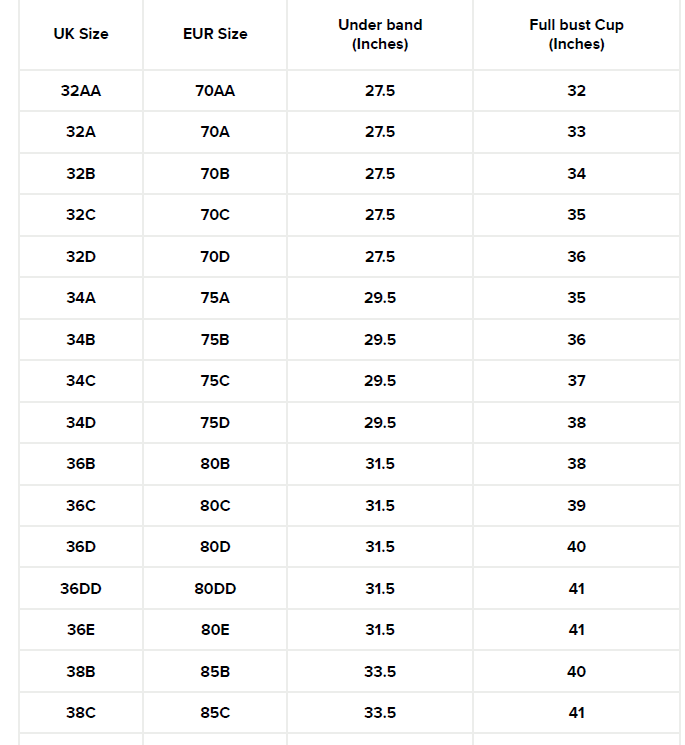Select the 80E EUR size cell
The image size is (685, 745).
(x=215, y=630)
